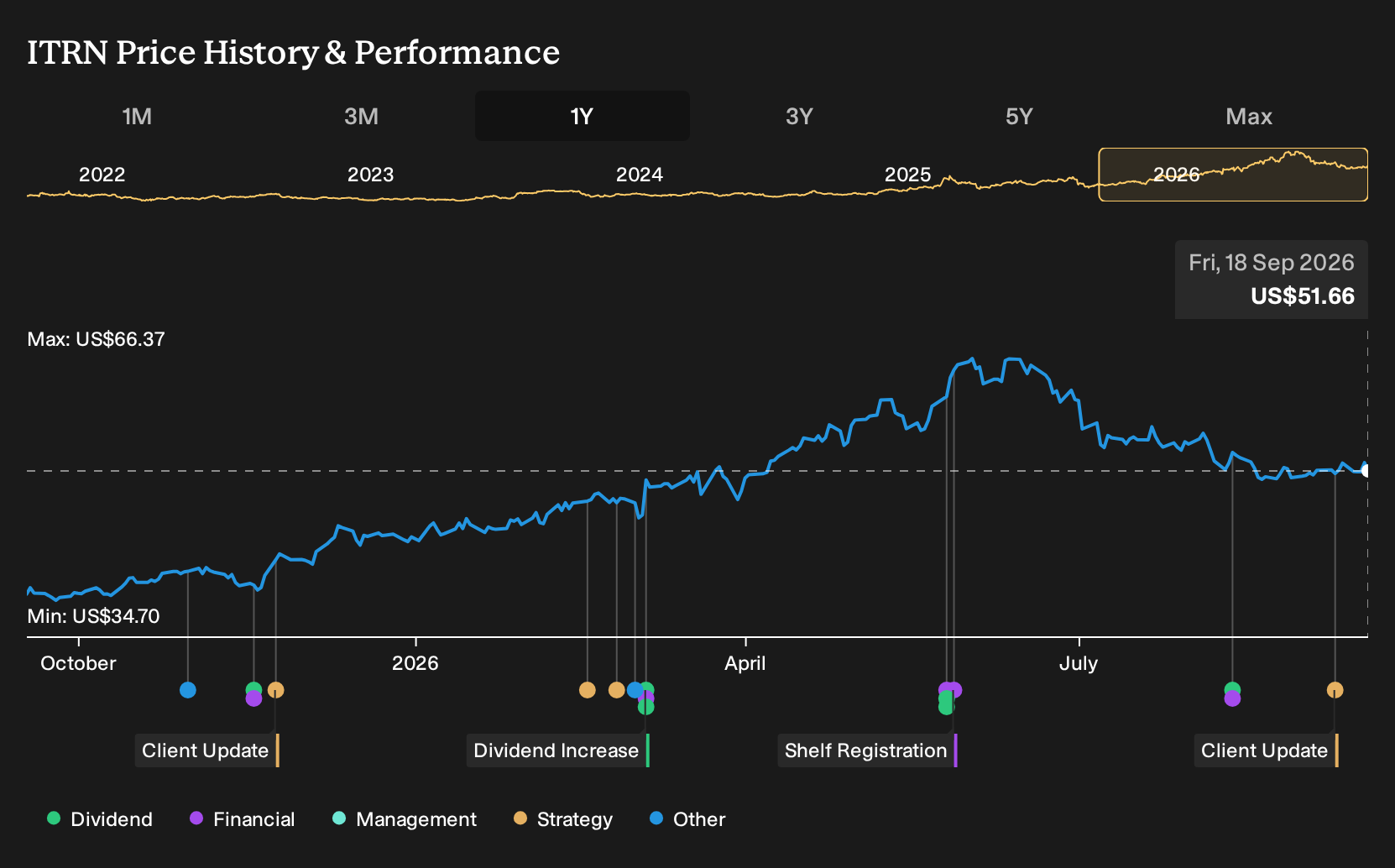Click the second orange dot in February
Viewport: 1395px width, 868px height.
click(x=616, y=690)
